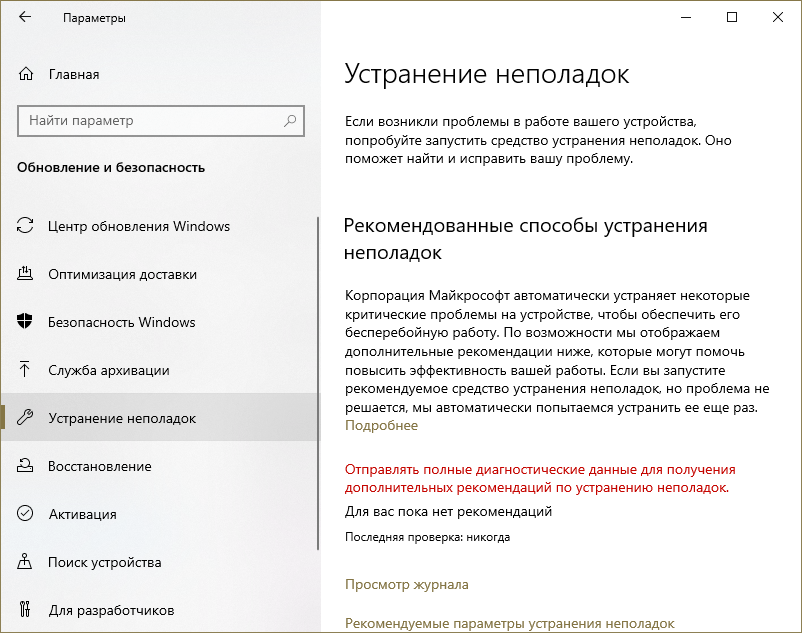Viewport: 802px width, 633px height.
Task: Select Устранение неполадок in sidebar
Action: (122, 418)
